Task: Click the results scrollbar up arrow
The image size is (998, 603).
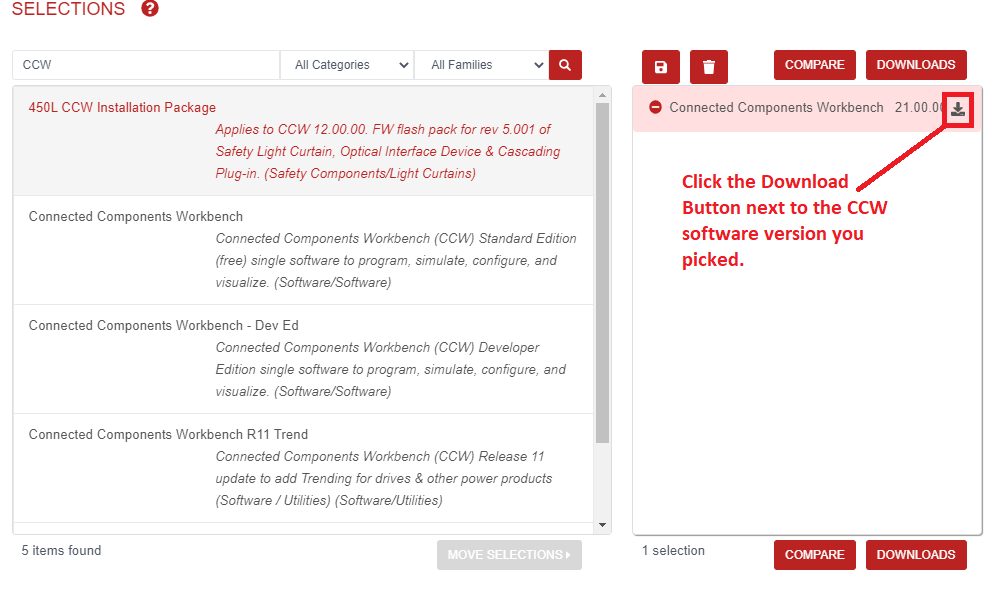Action: (x=602, y=95)
